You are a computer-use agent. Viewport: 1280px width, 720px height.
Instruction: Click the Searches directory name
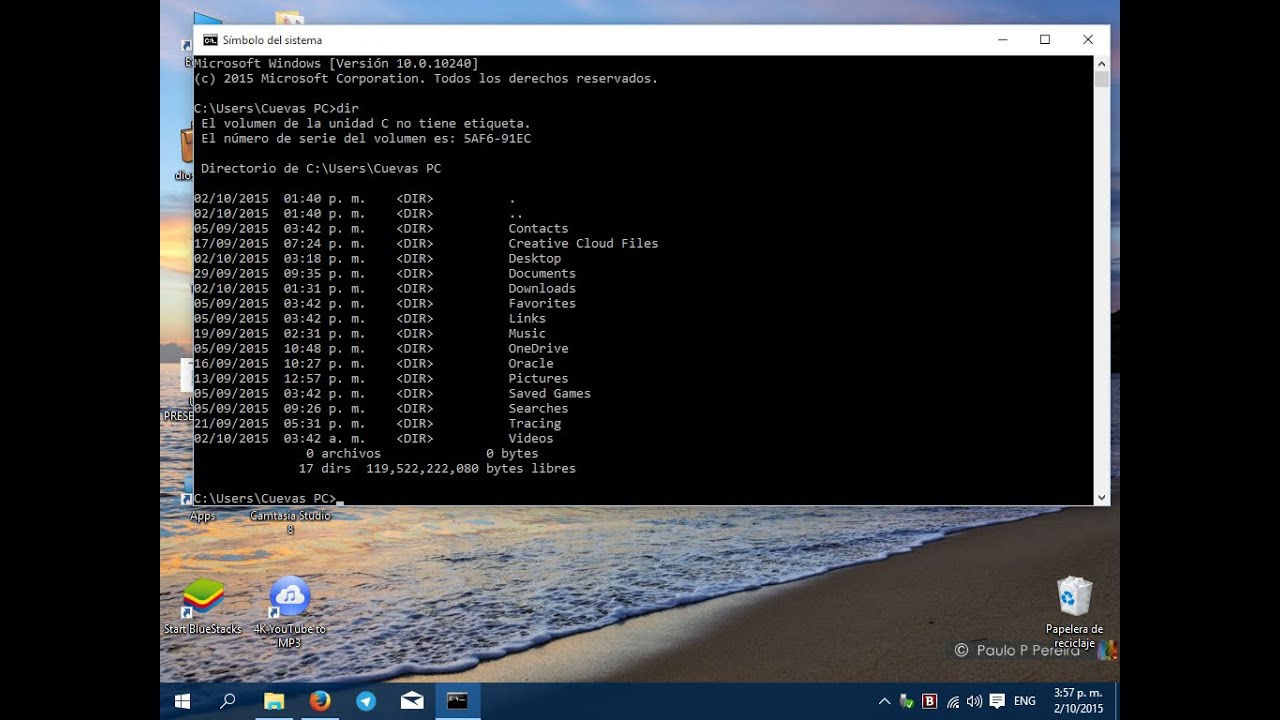tap(538, 409)
